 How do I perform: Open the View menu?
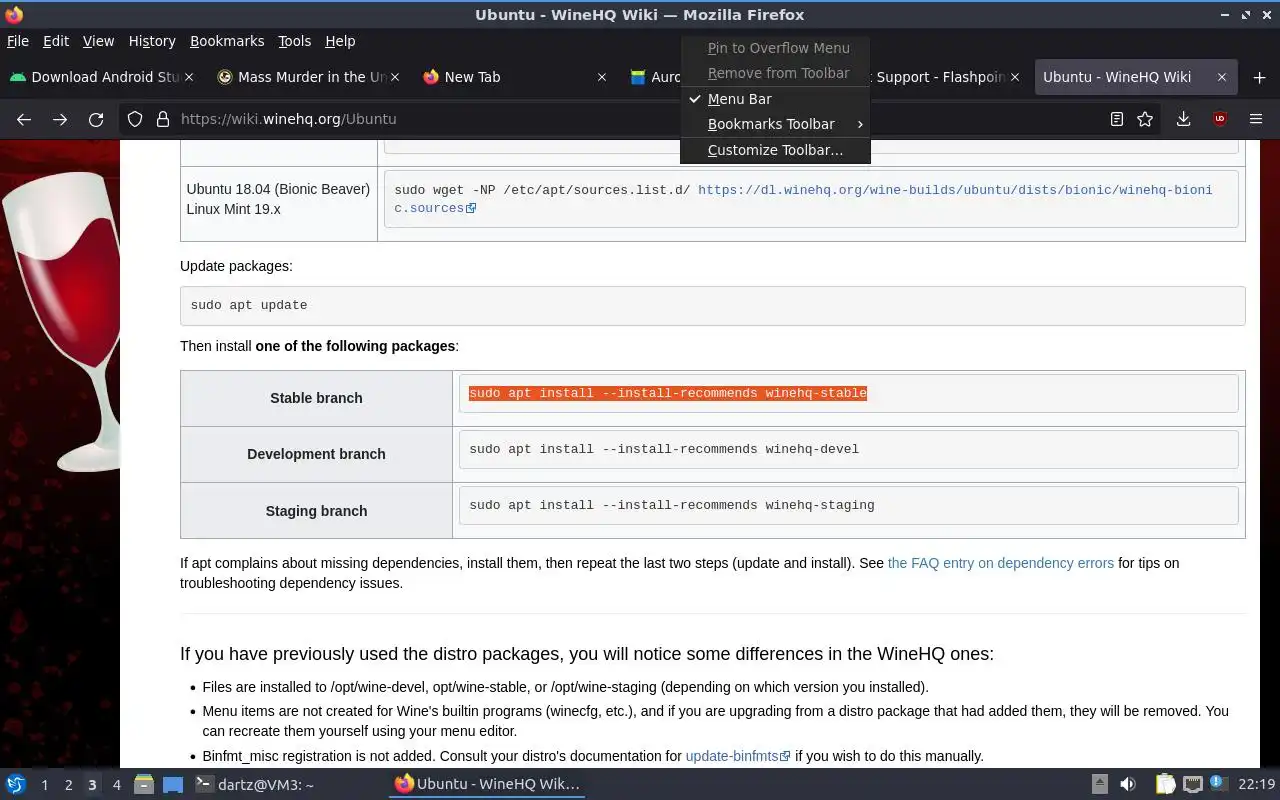pos(98,41)
